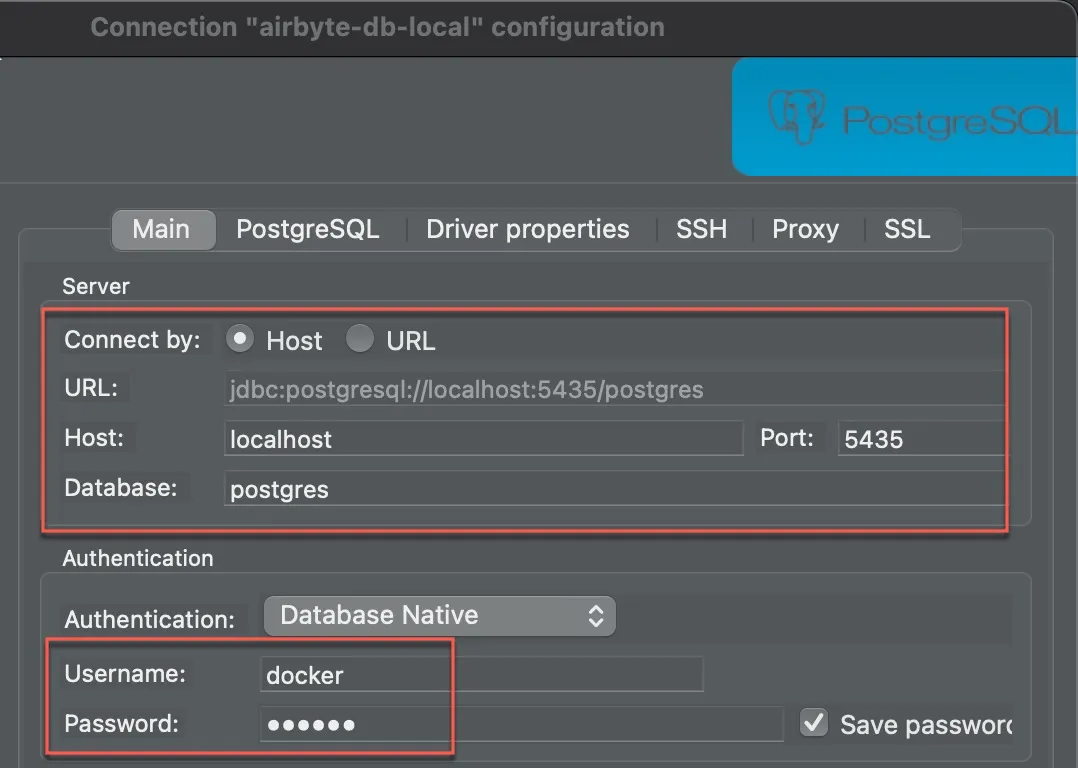Click the "Database:" label
The height and width of the screenshot is (768, 1078).
click(120, 488)
